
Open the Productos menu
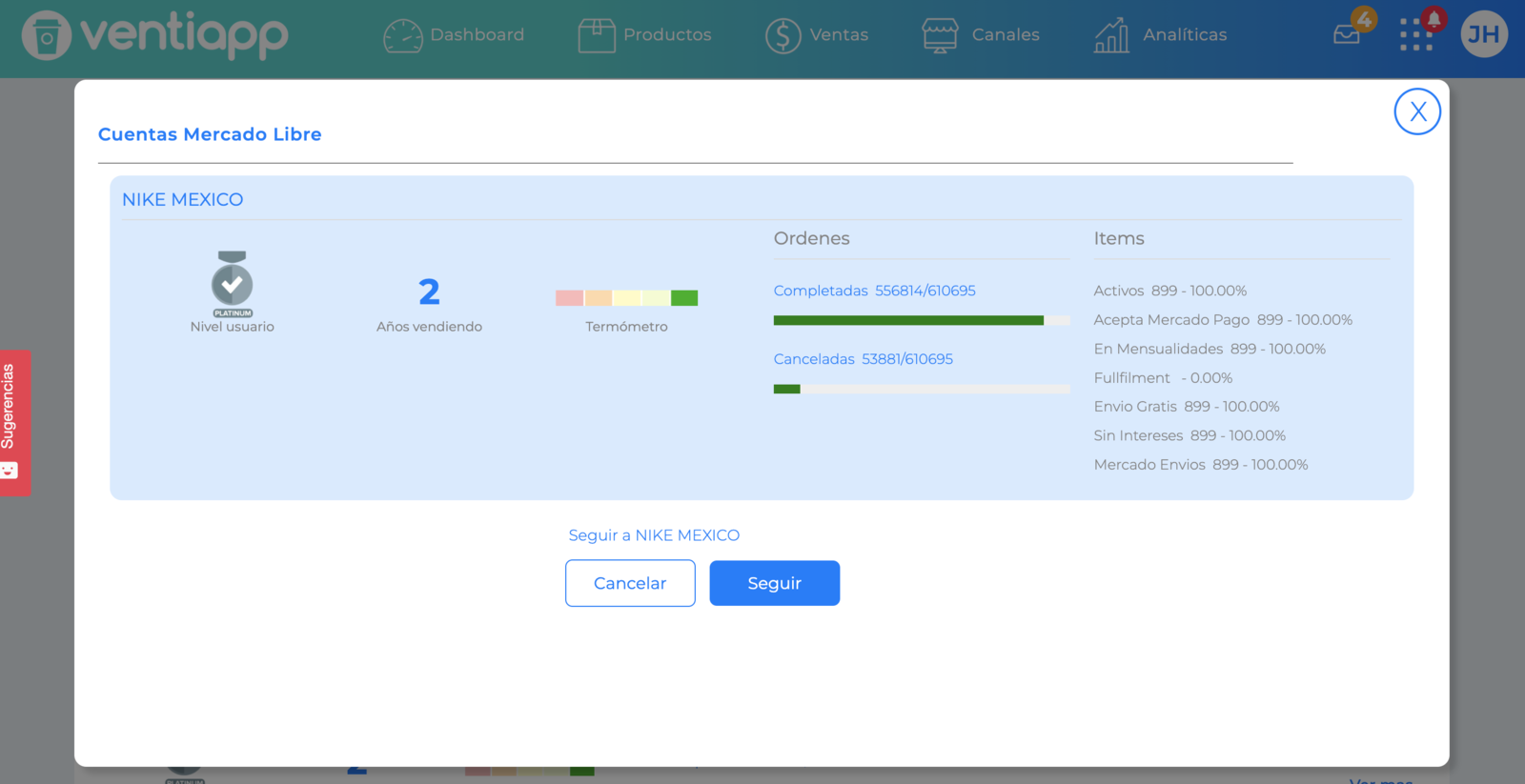click(x=667, y=35)
